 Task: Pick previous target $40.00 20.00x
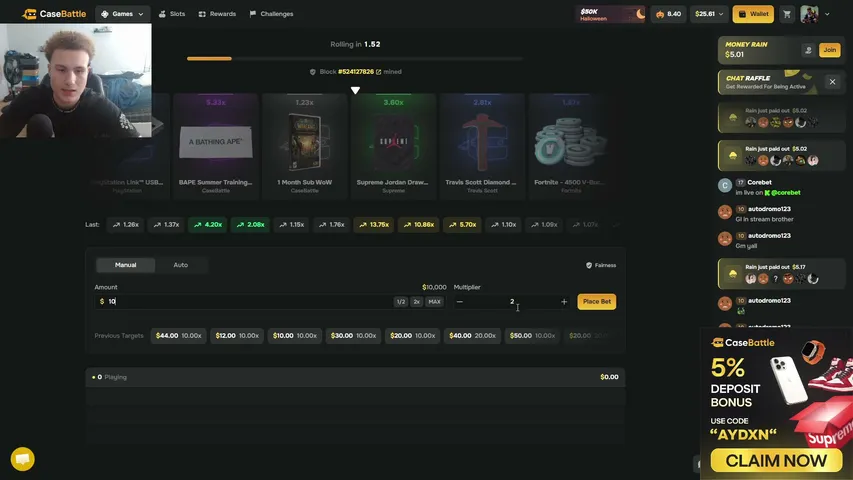coord(473,336)
